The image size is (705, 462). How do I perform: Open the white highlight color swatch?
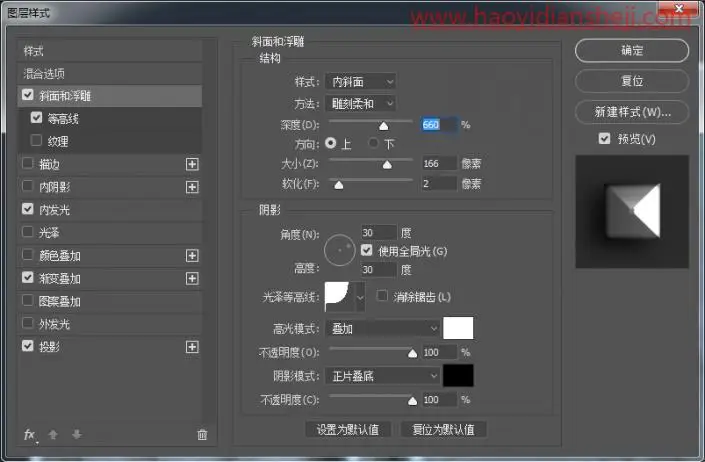tap(458, 328)
